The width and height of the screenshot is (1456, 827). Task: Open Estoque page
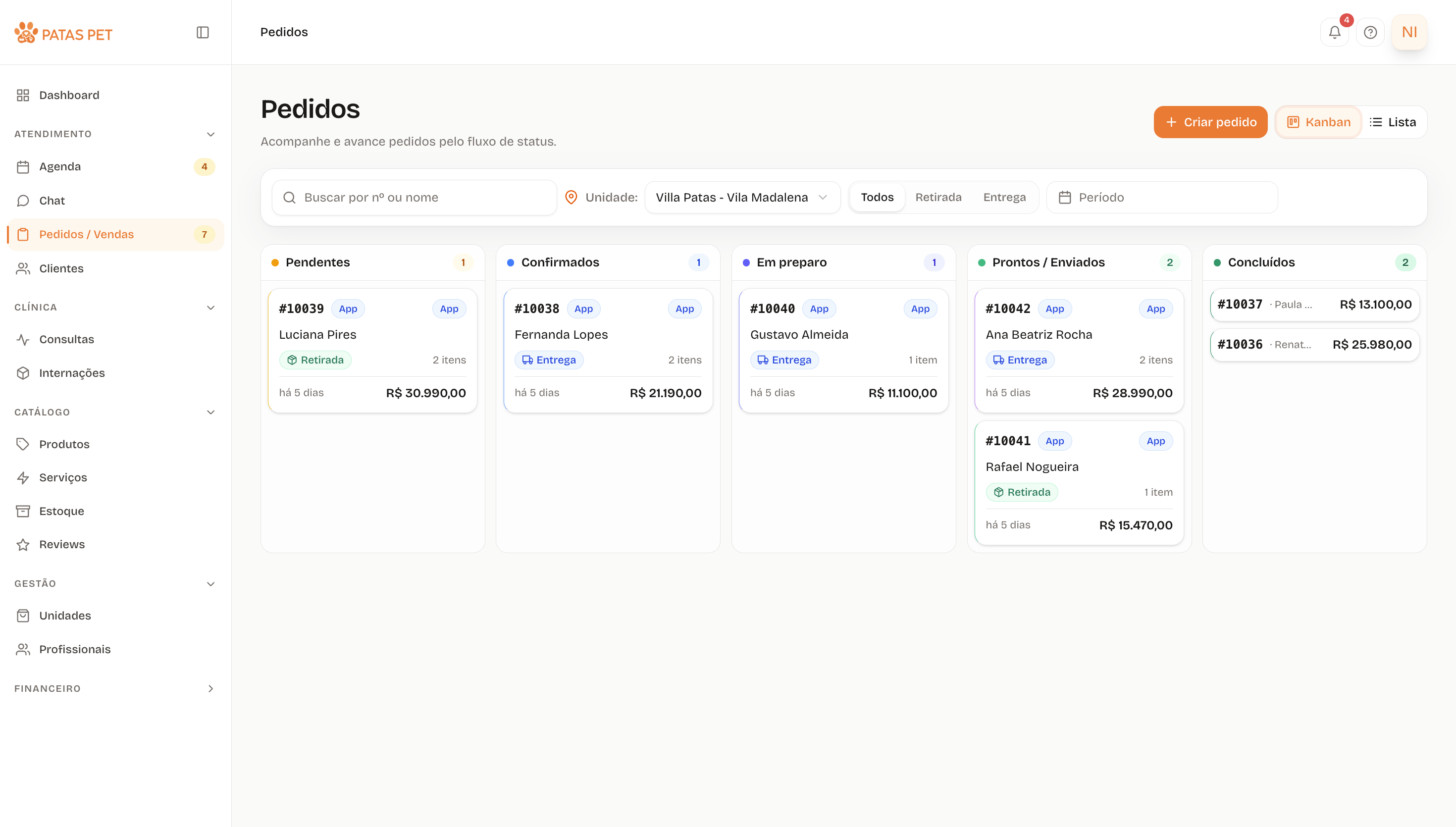click(x=115, y=511)
